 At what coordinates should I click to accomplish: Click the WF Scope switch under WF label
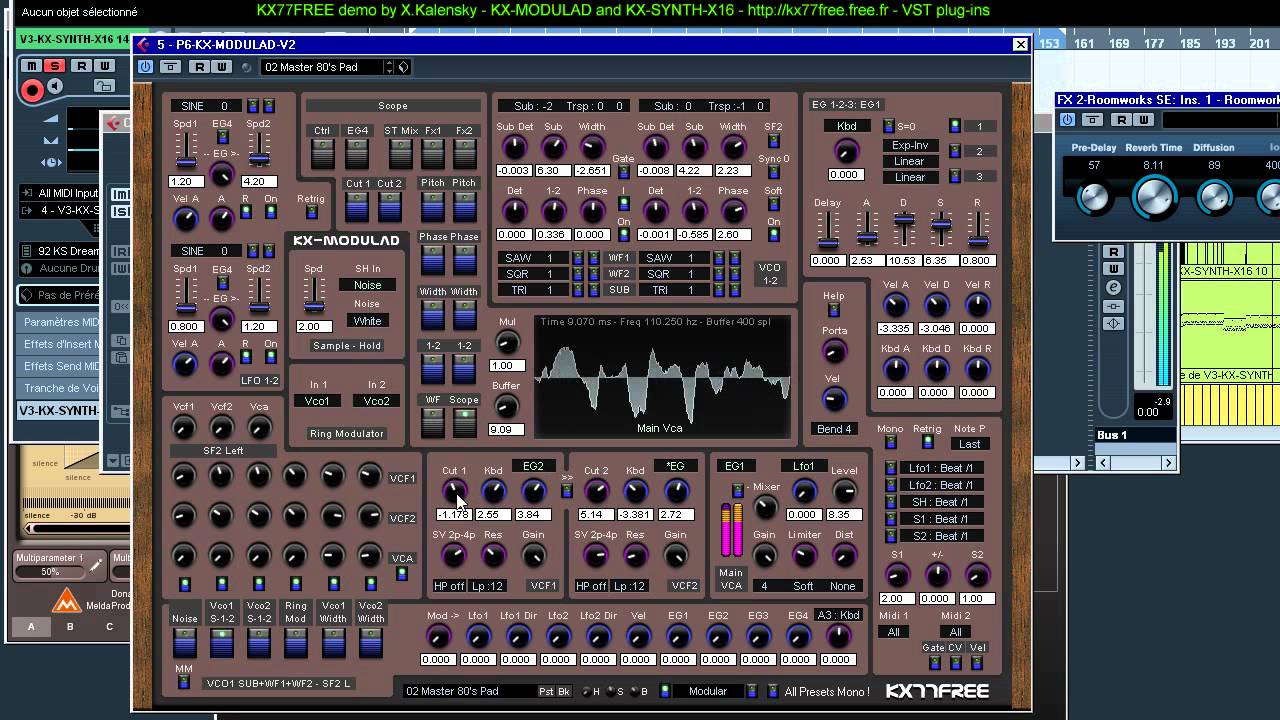pos(432,422)
